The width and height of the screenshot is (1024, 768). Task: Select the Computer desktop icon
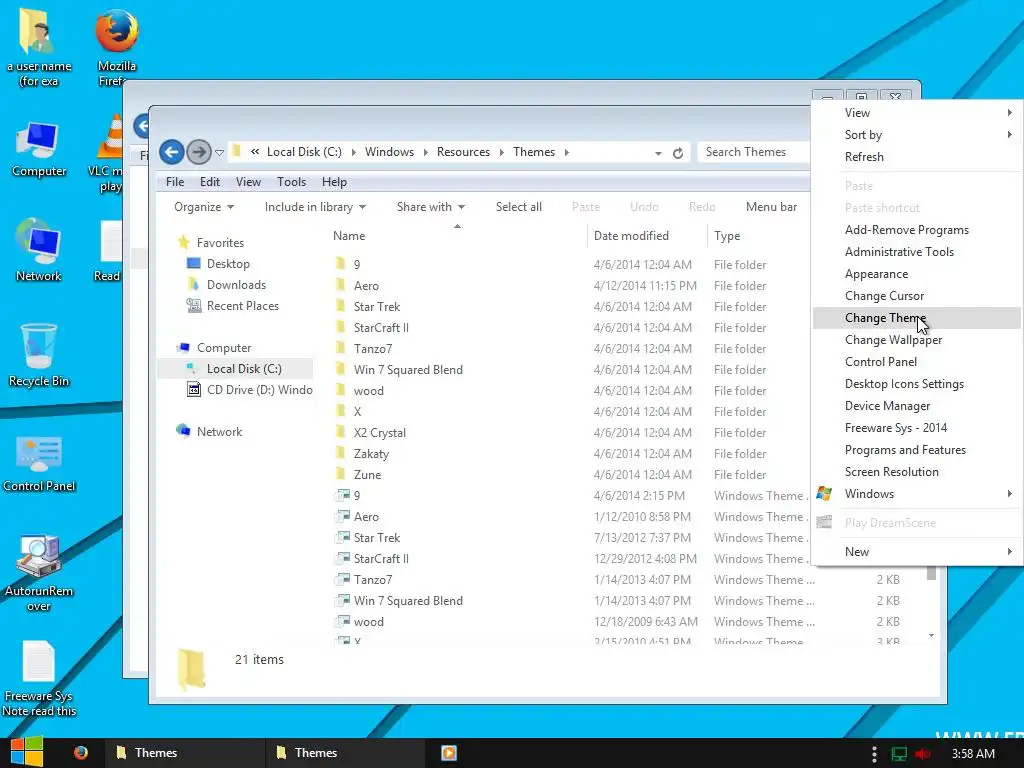pyautogui.click(x=39, y=150)
